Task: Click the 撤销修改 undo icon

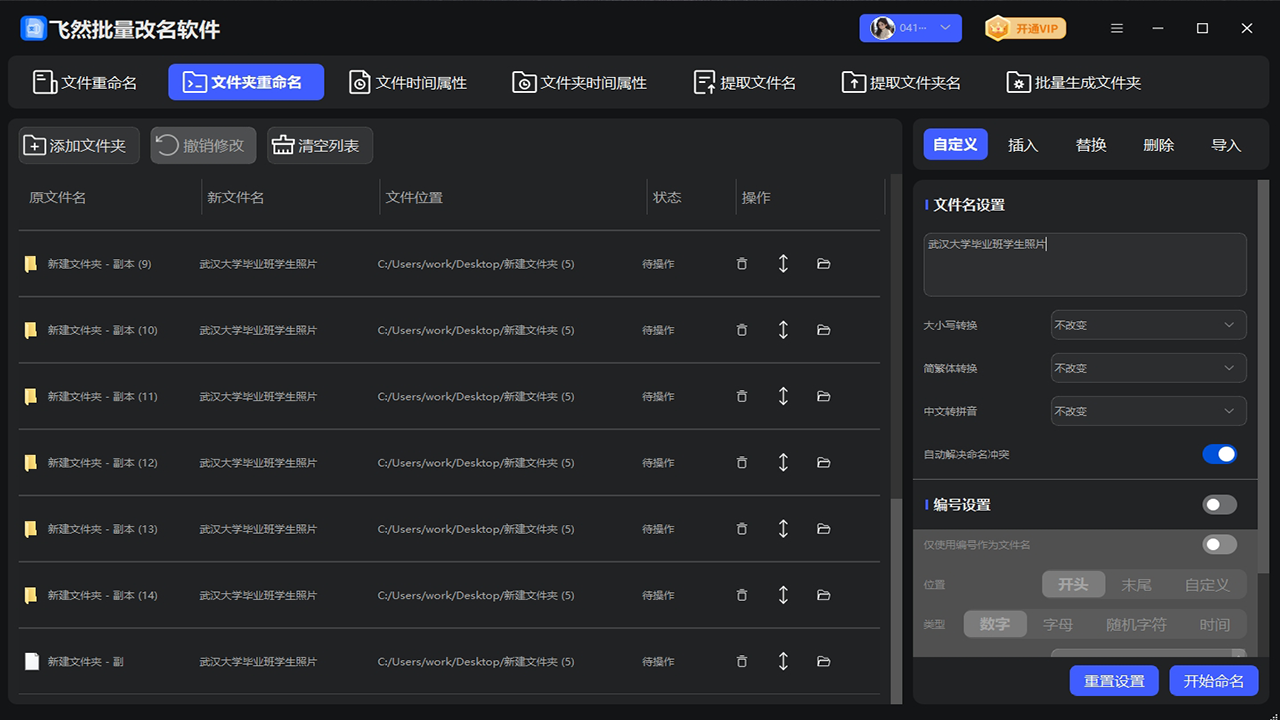Action: click(166, 144)
